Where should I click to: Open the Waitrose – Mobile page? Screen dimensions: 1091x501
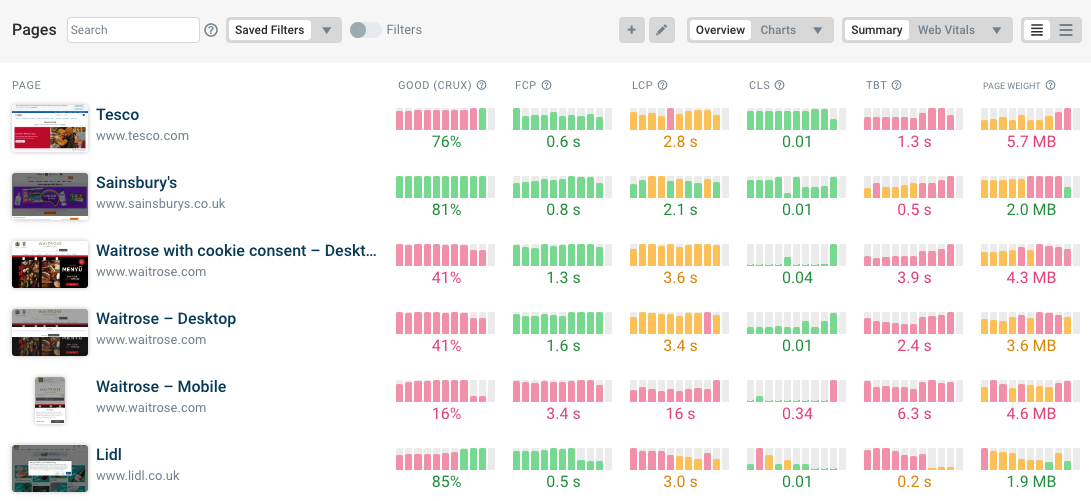[161, 386]
